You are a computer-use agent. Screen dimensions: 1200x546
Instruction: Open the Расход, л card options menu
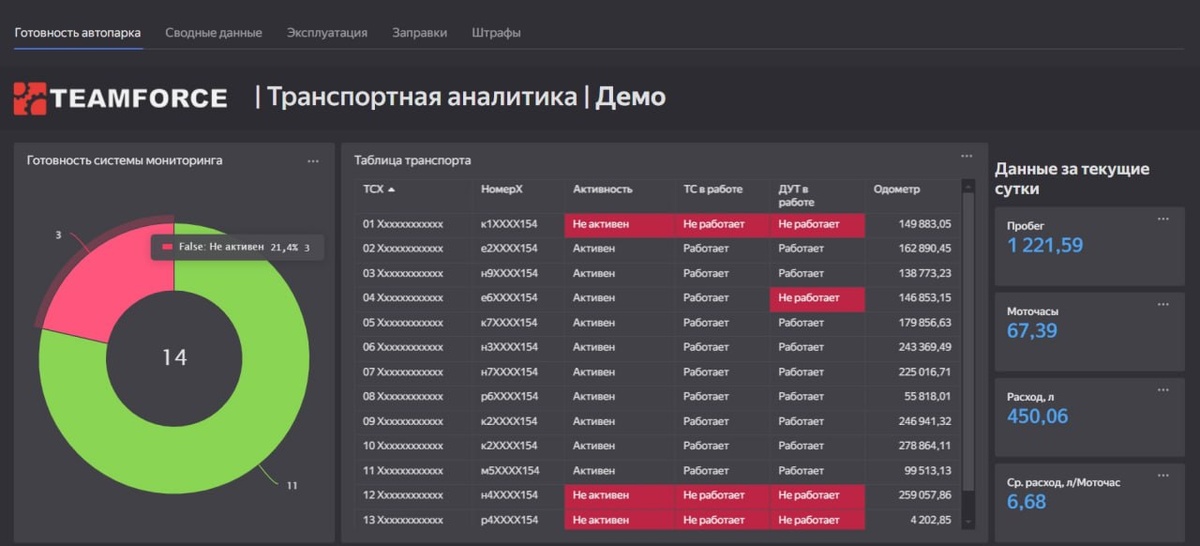pyautogui.click(x=1163, y=390)
